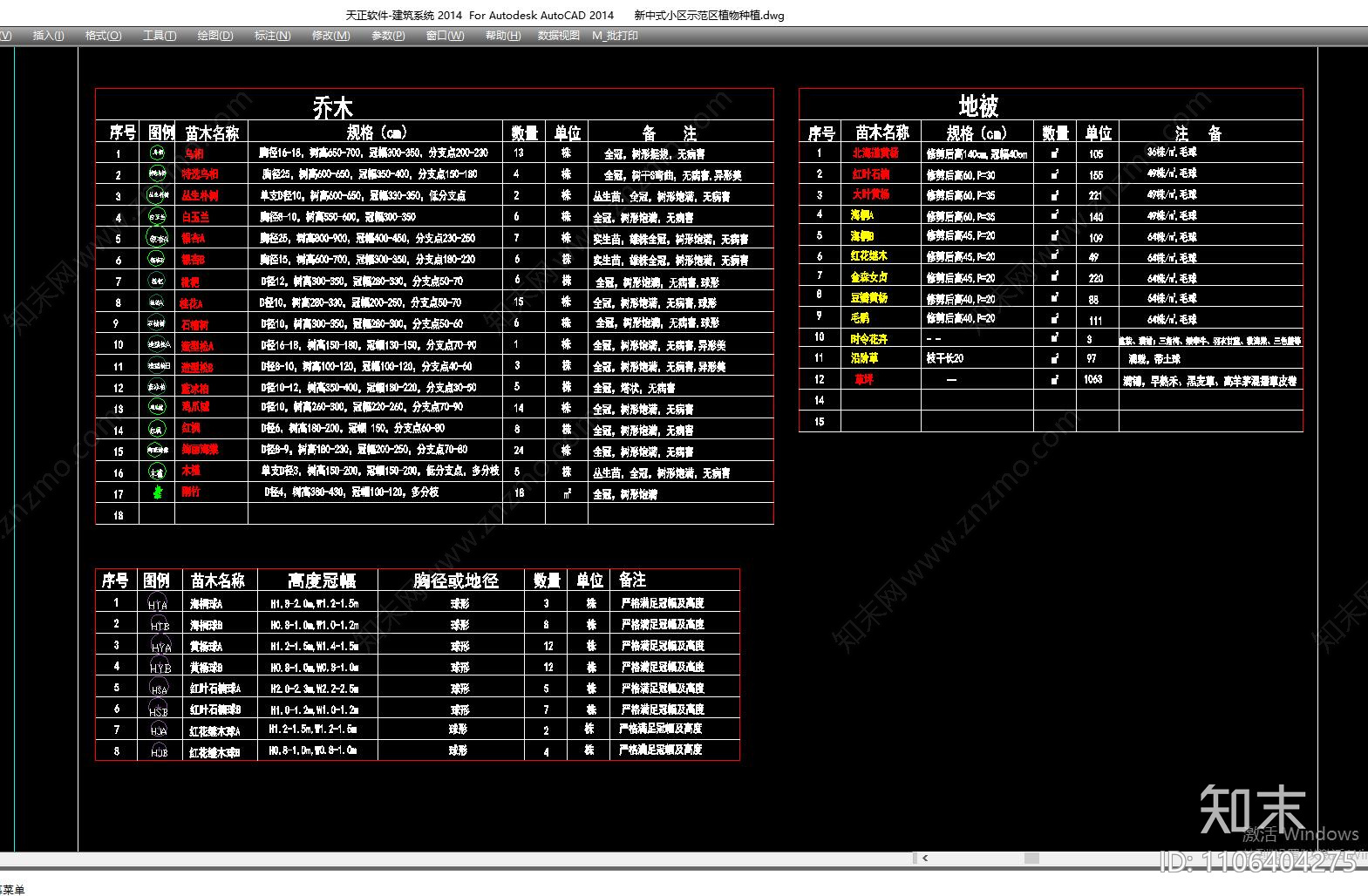This screenshot has height=896, width=1368.
Task: Click the ground cover name 北海道黄杨
Action: [875, 153]
